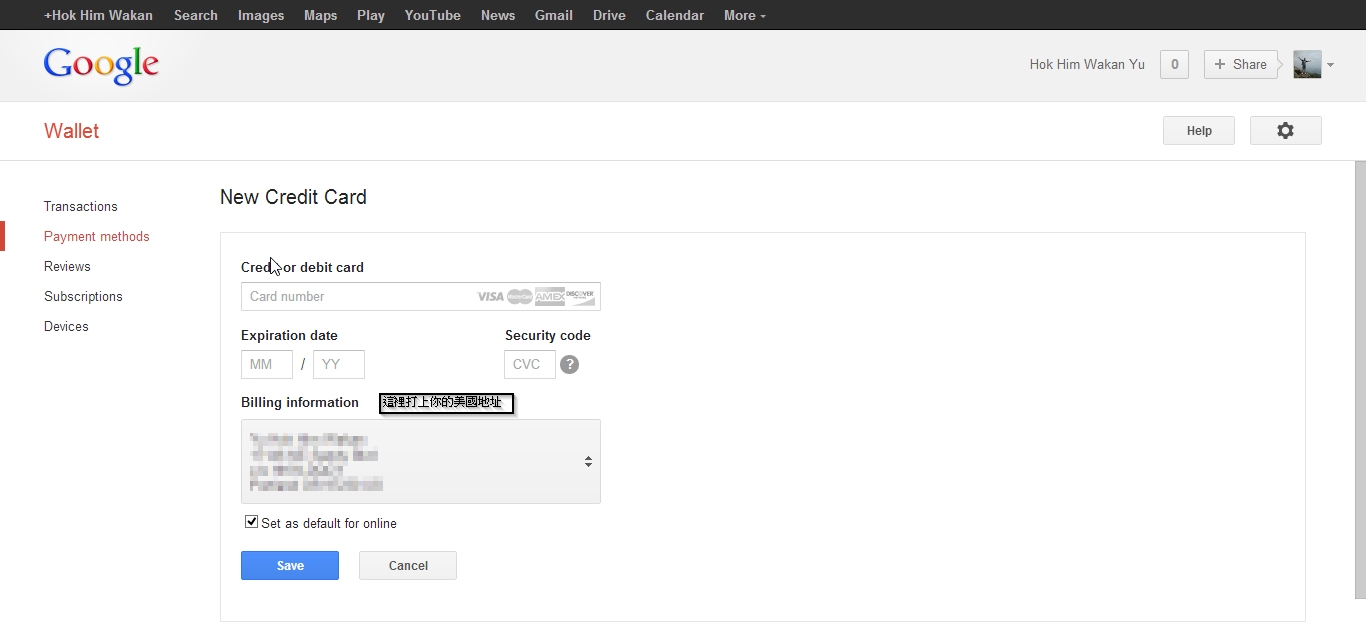The height and width of the screenshot is (643, 1366).
Task: Open News in the top bar
Action: [x=498, y=15]
